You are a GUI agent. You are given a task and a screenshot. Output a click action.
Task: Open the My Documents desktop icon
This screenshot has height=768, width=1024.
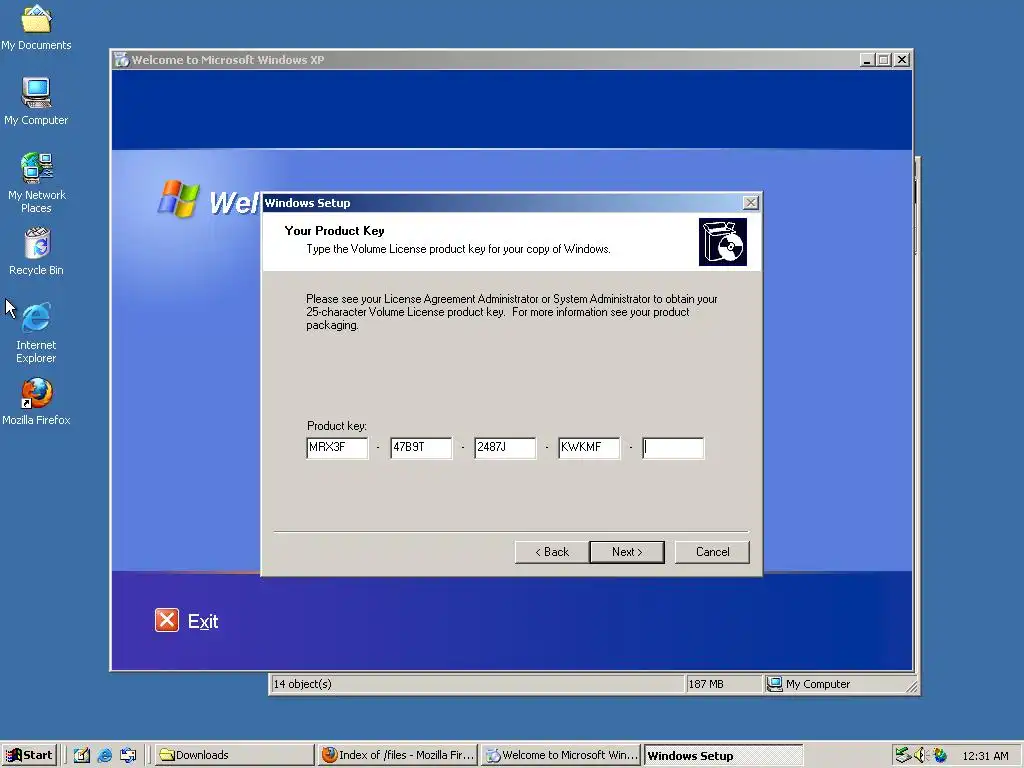(36, 27)
